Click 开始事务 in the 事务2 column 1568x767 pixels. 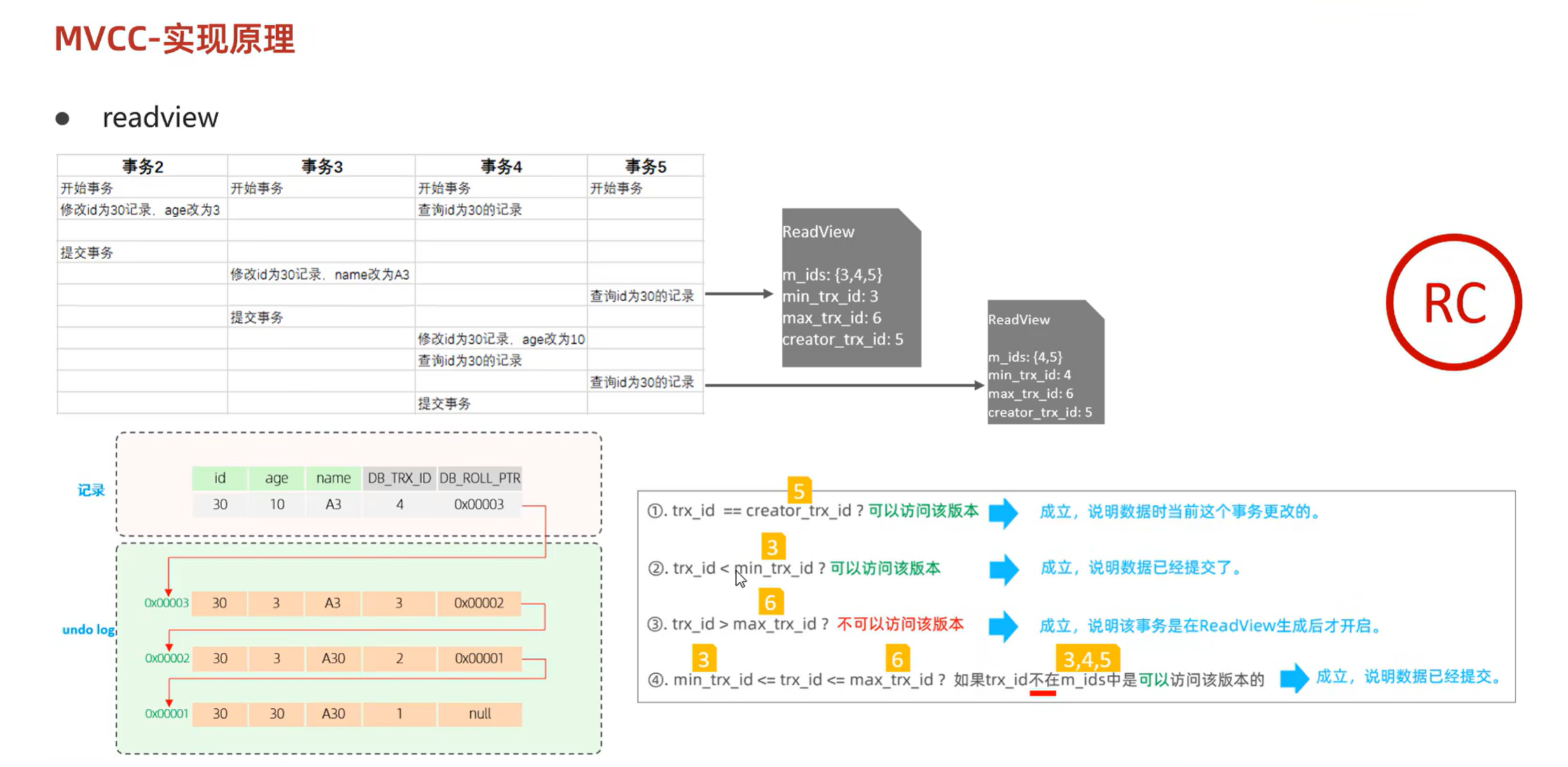click(87, 188)
